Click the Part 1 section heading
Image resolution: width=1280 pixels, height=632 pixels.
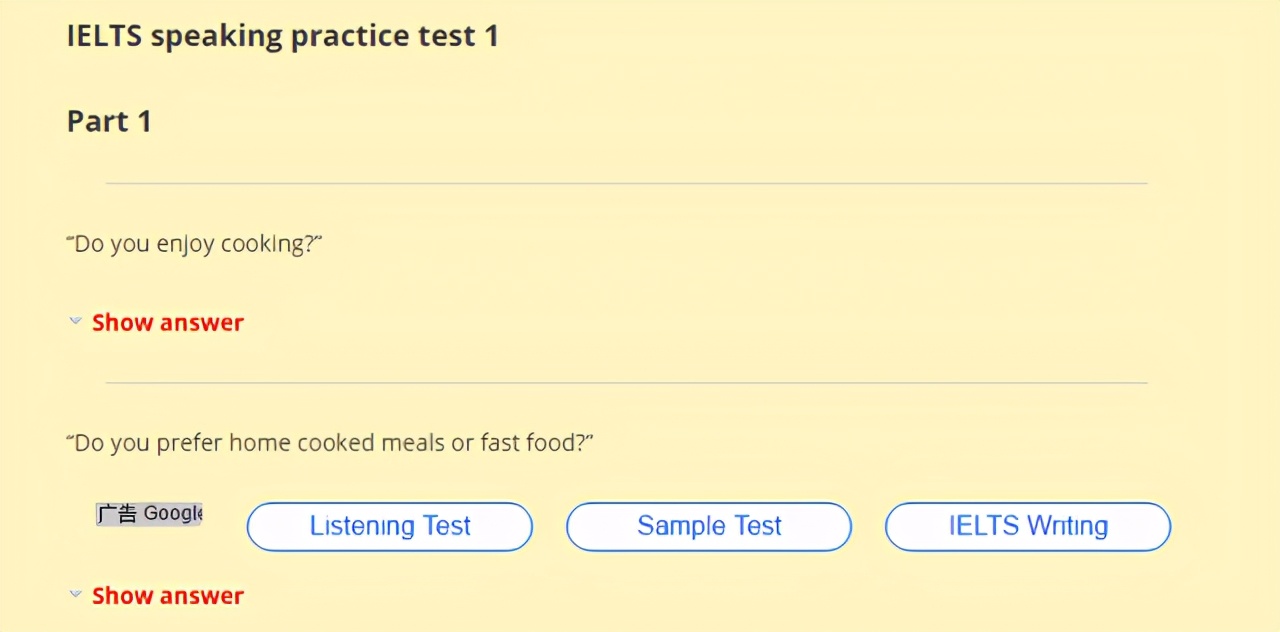[x=109, y=122]
